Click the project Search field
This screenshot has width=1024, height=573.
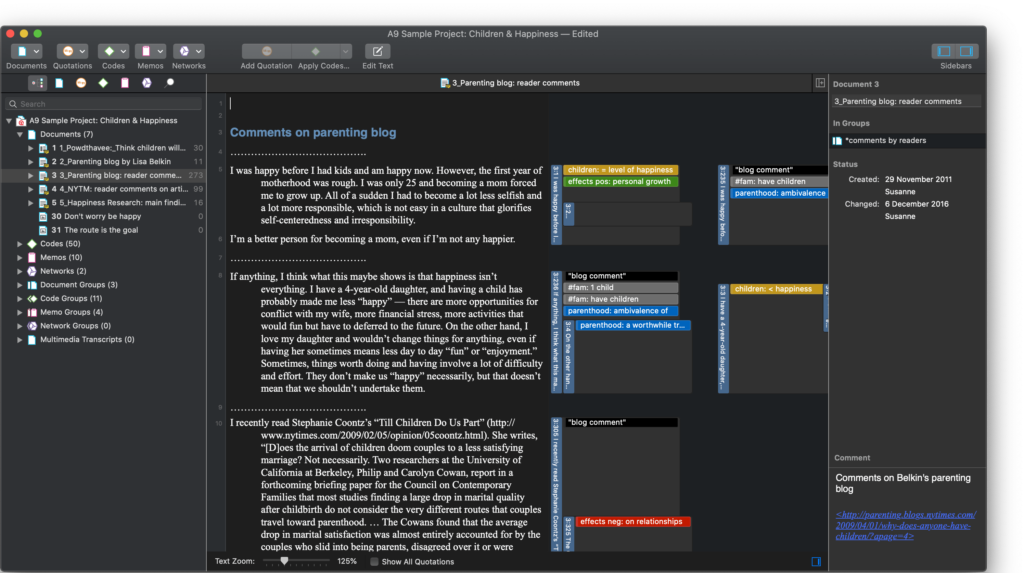(x=100, y=104)
